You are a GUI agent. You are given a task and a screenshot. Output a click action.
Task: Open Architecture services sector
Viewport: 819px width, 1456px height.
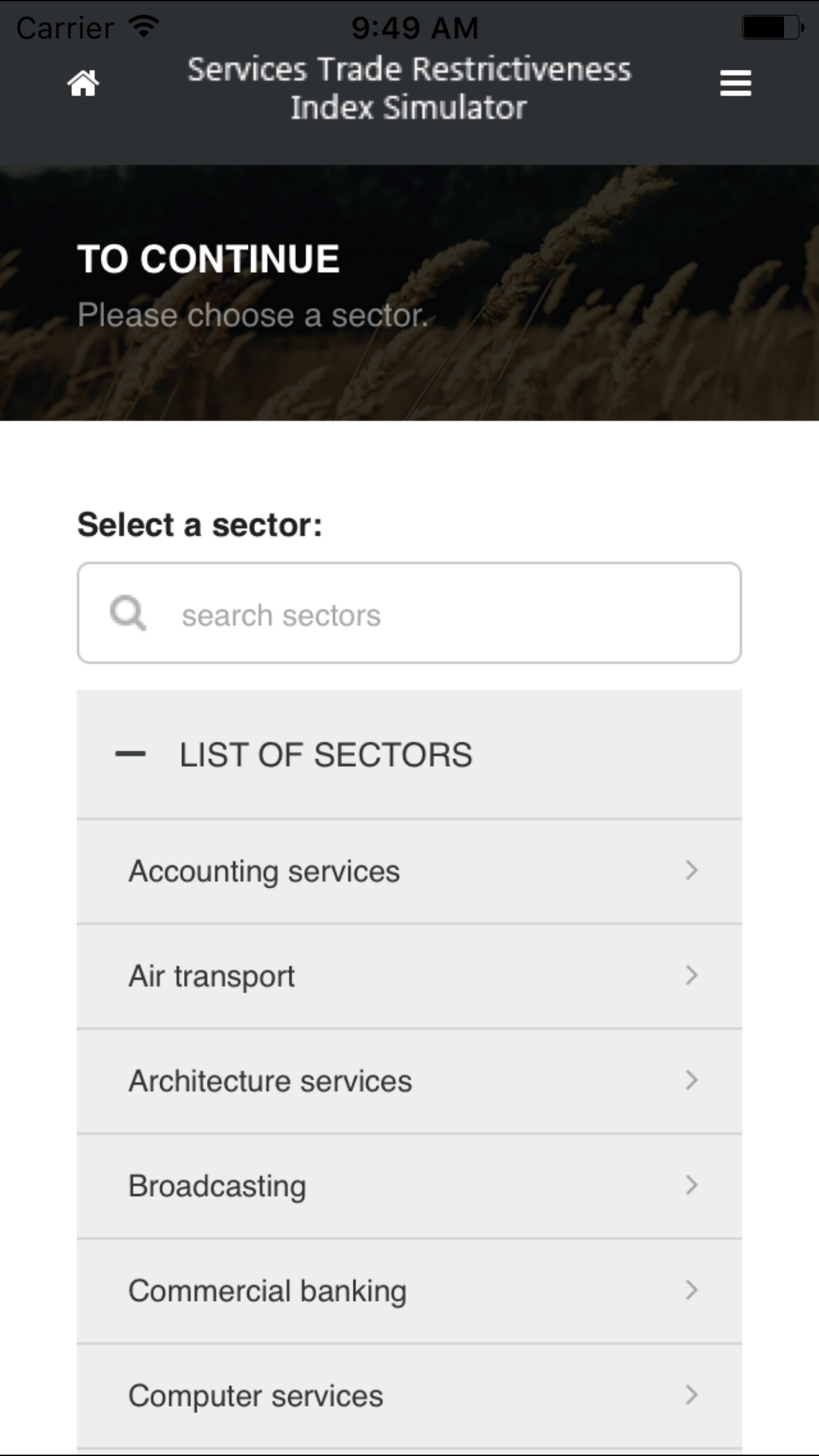[x=270, y=1081]
